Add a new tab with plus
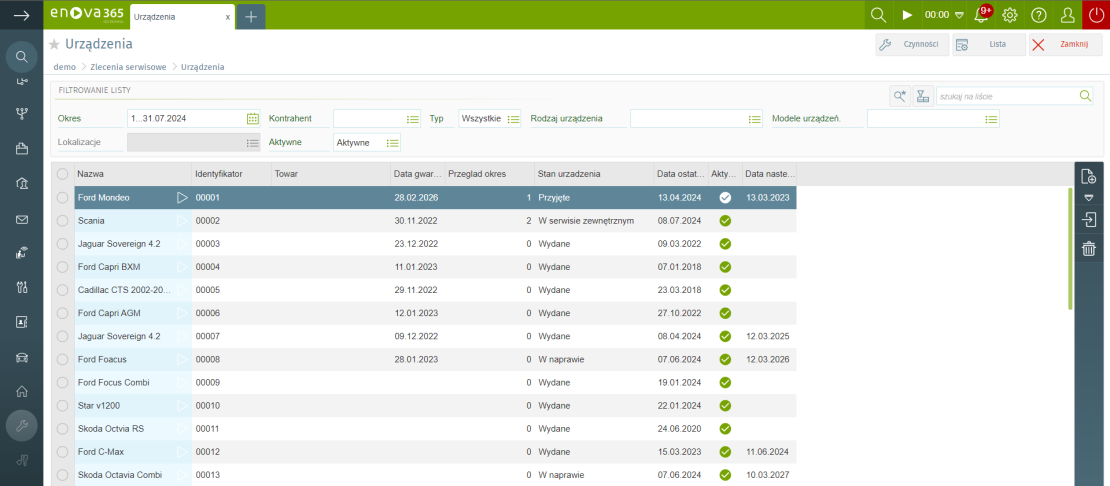Screen dimensions: 1110x486 point(251,17)
